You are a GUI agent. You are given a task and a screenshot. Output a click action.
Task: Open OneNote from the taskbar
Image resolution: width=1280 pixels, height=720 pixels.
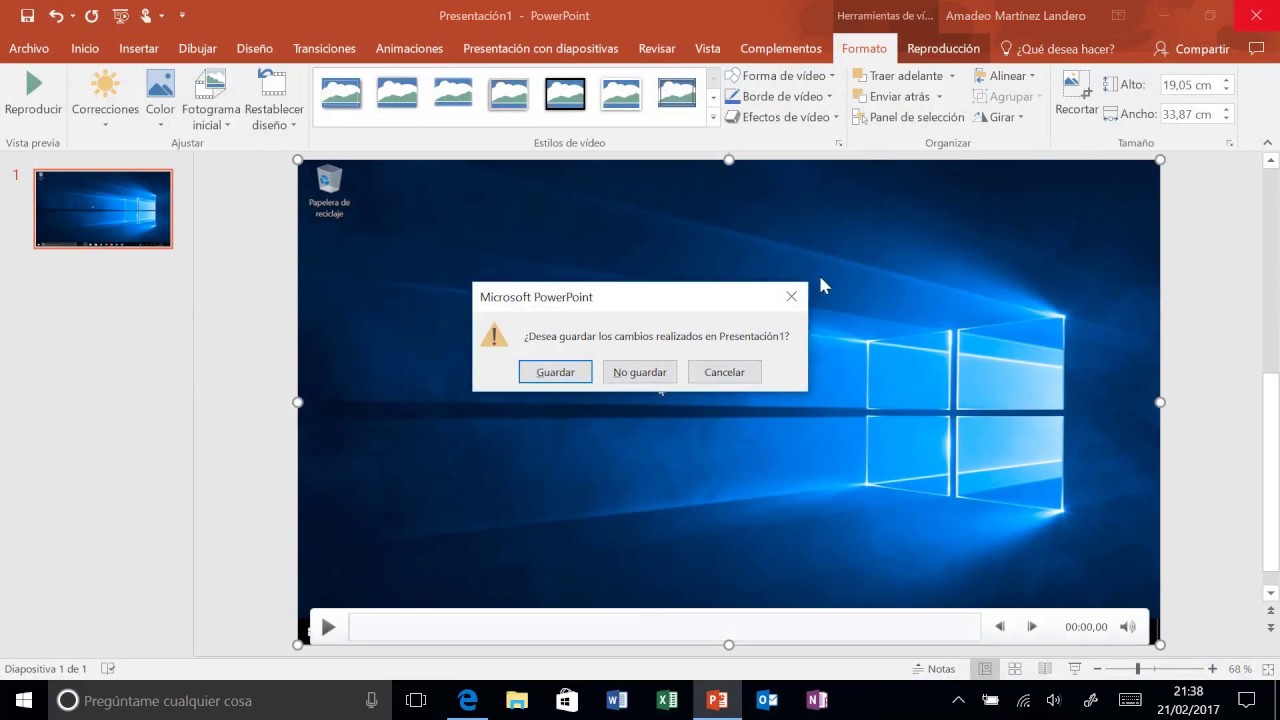(817, 700)
